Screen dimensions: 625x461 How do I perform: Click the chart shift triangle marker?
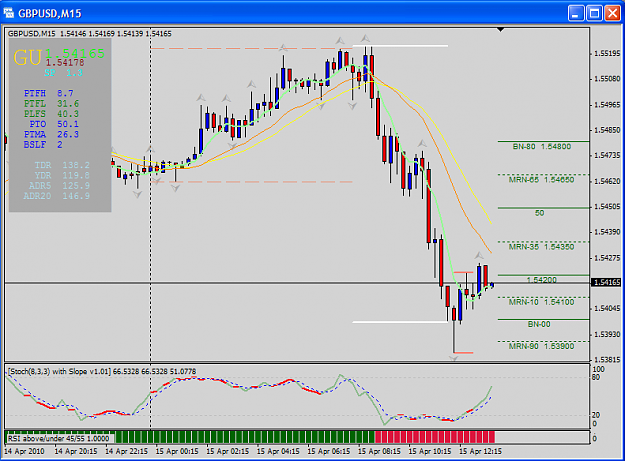(501, 30)
